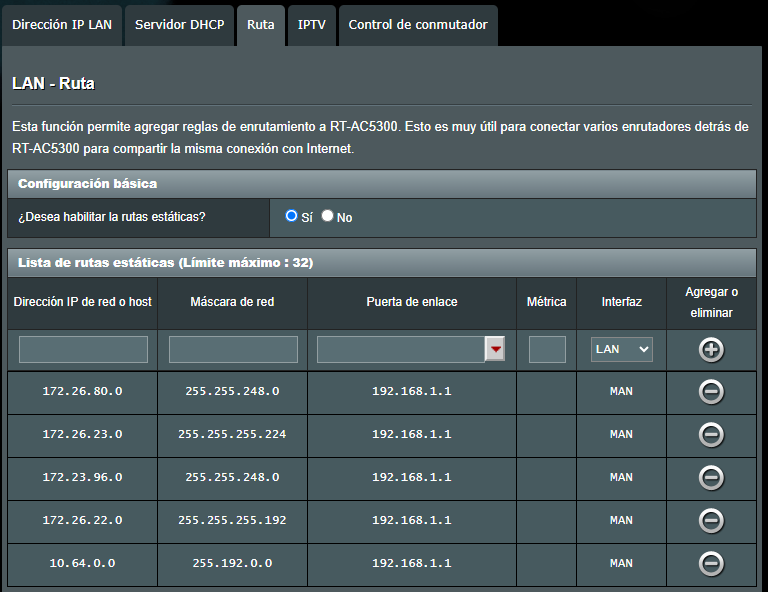This screenshot has width=768, height=592.
Task: Expand the LAN interface dropdown
Action: 621,349
